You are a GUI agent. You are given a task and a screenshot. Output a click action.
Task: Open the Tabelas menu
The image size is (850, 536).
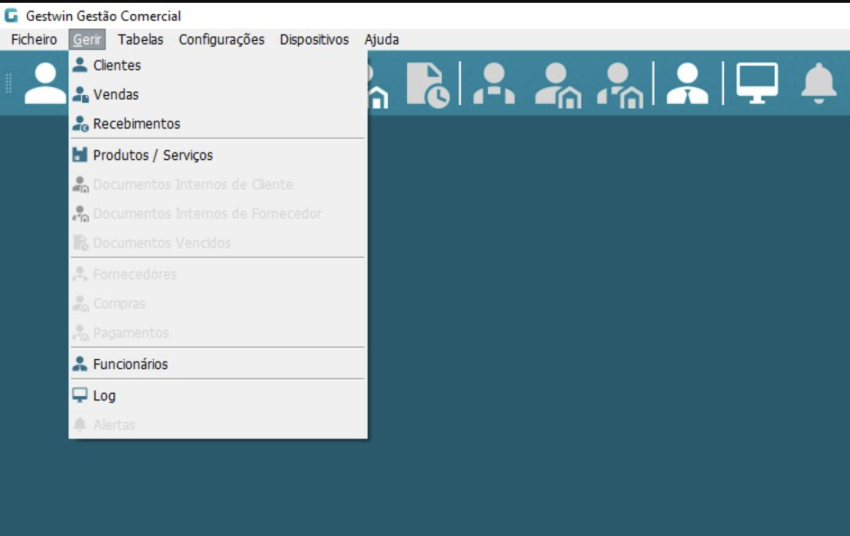tap(140, 40)
